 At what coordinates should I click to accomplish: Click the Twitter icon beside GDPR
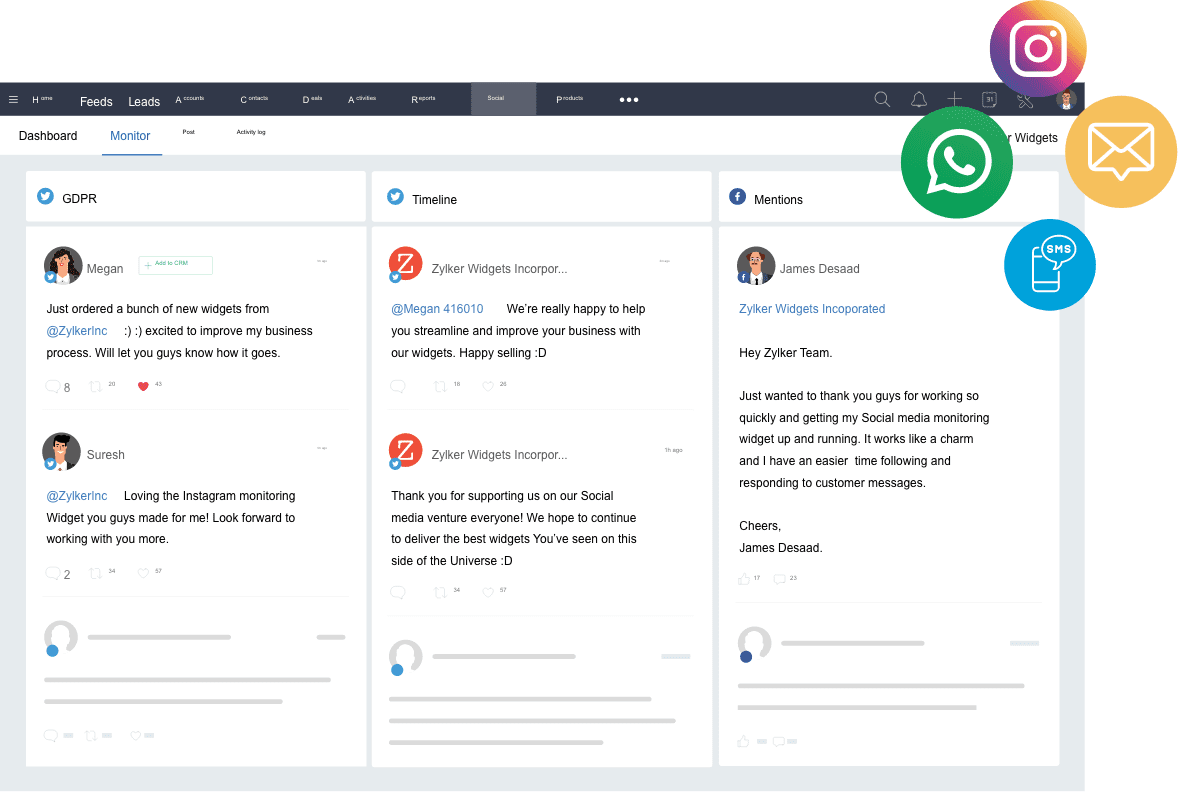click(46, 197)
